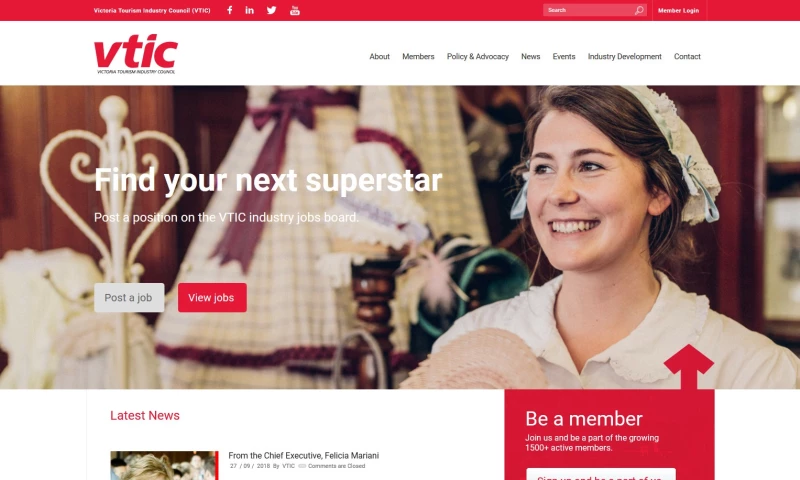Screen dimensions: 800x480
Task: Open the Chief Executive, Felicia Mariani article
Action: pos(304,456)
